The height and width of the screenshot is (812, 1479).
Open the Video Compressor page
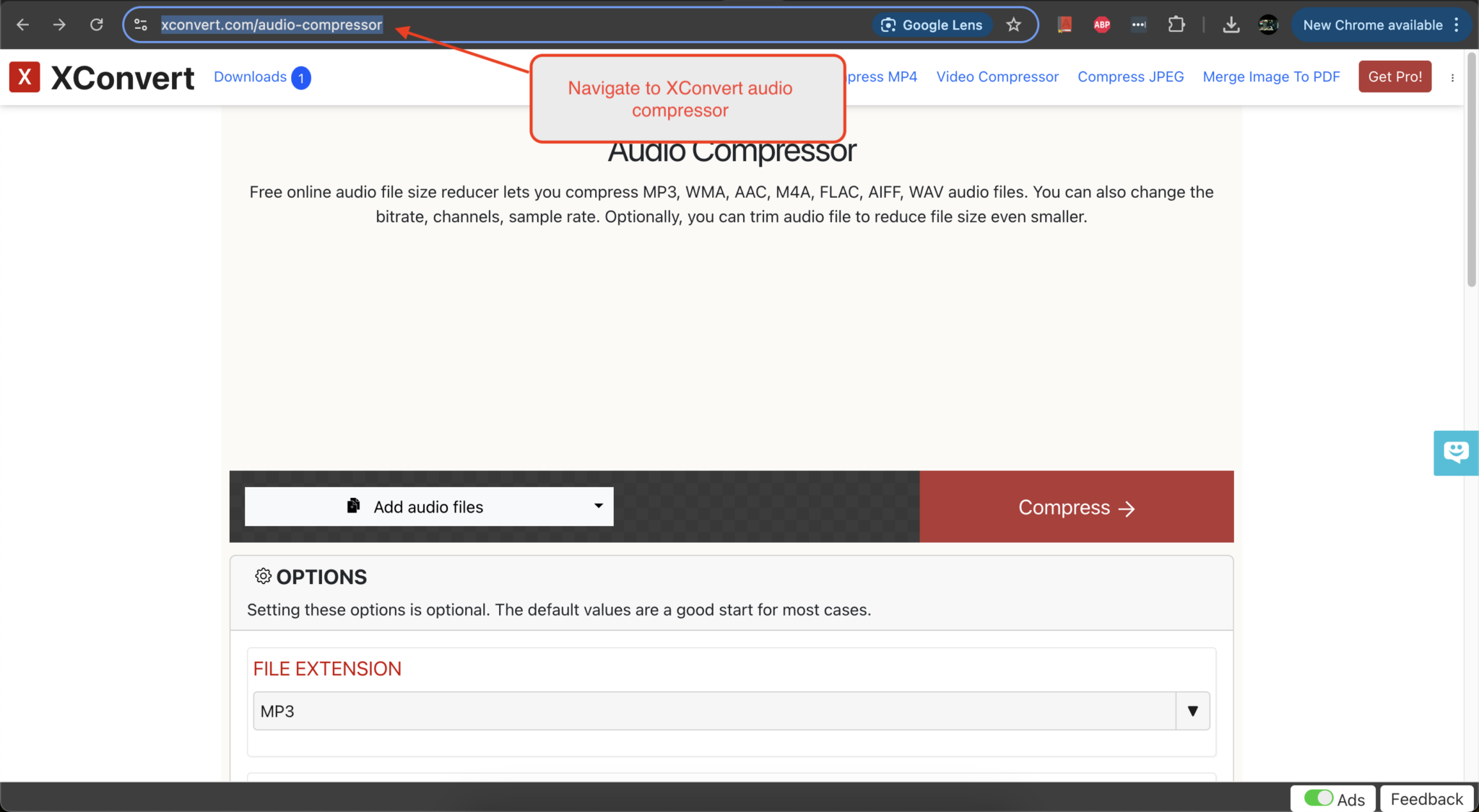(x=997, y=77)
